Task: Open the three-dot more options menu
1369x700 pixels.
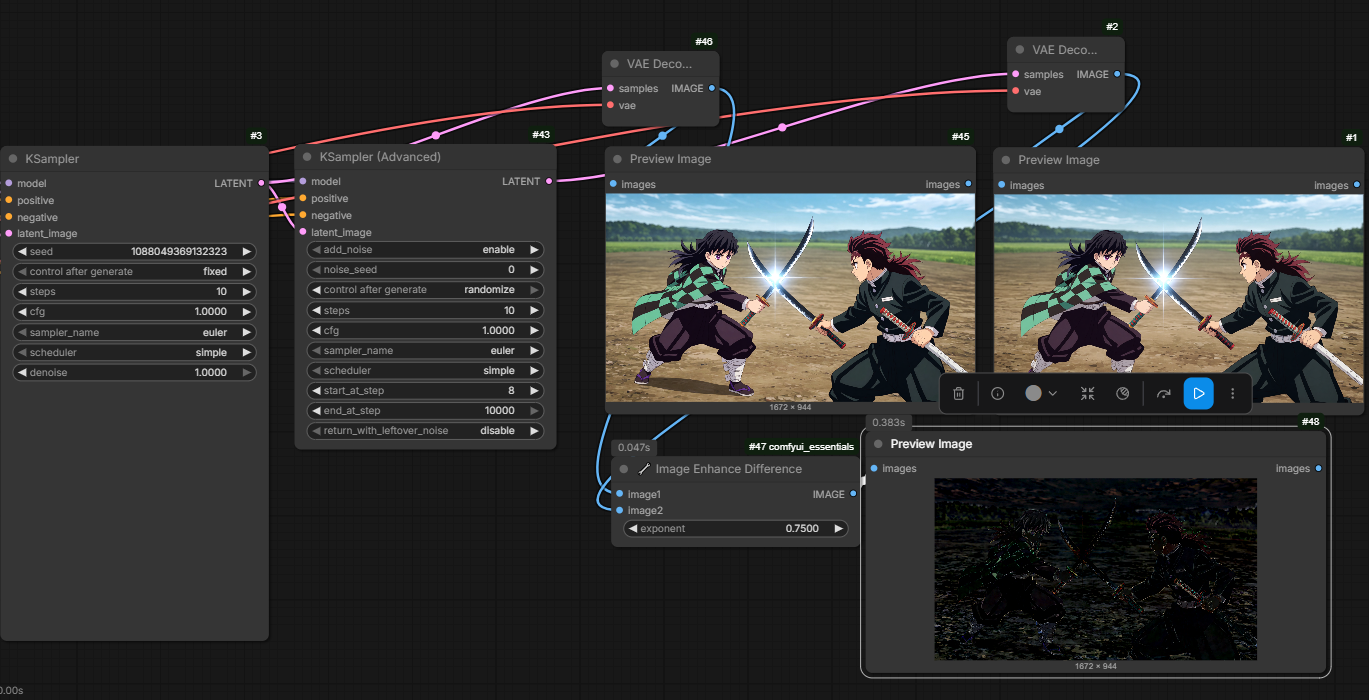Action: (1232, 394)
